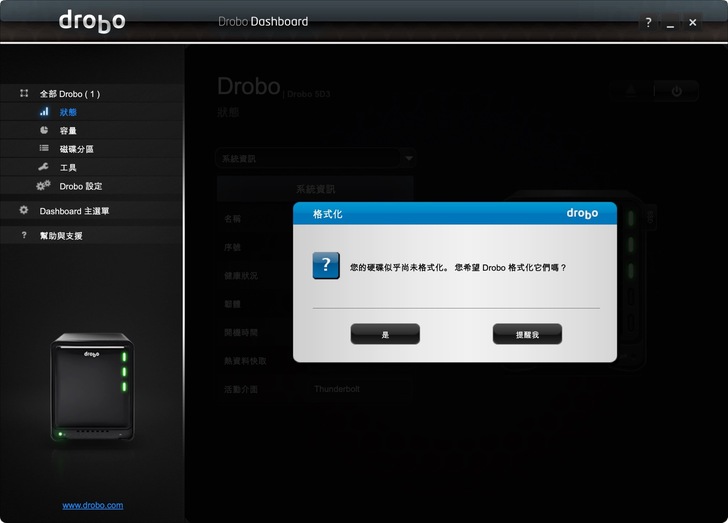
Task: Click the 格式化 dialog title bar
Action: 430,213
